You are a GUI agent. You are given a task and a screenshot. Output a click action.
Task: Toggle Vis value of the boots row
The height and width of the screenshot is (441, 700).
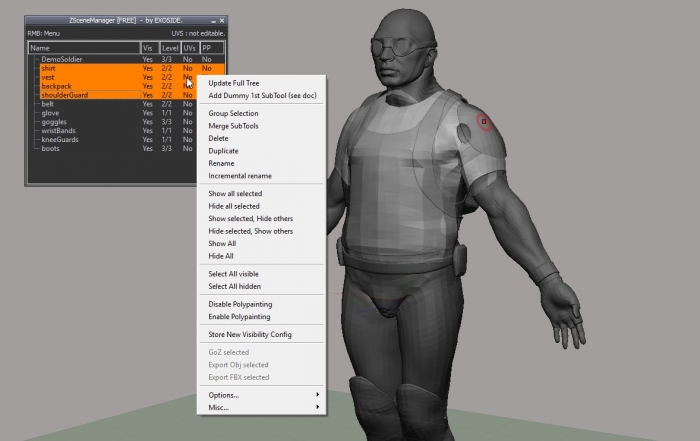[x=148, y=148]
